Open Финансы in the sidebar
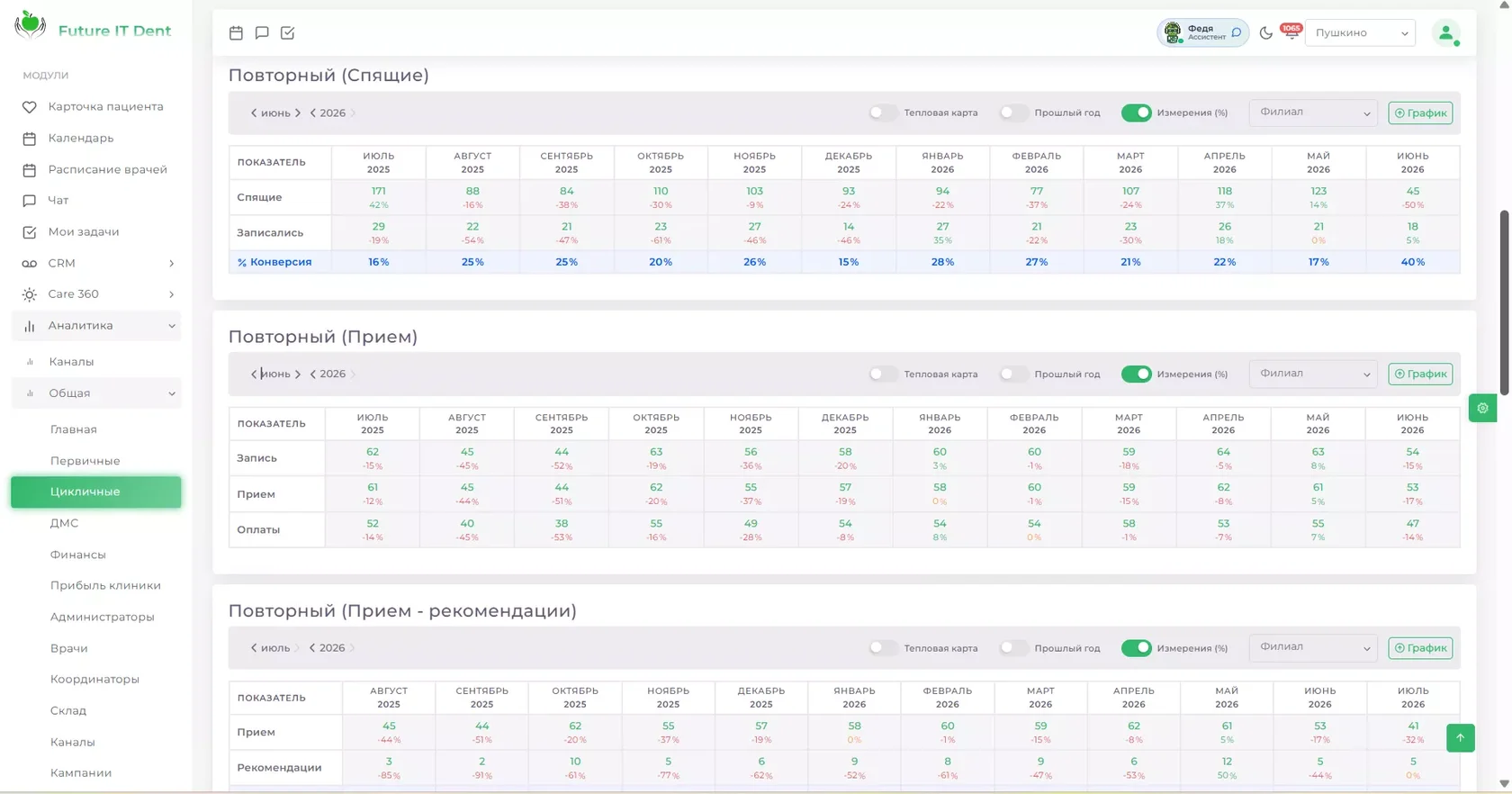 coord(78,555)
